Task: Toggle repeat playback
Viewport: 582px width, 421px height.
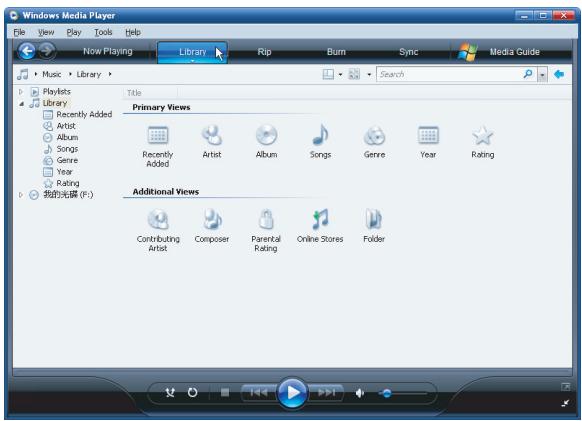Action: 192,392
